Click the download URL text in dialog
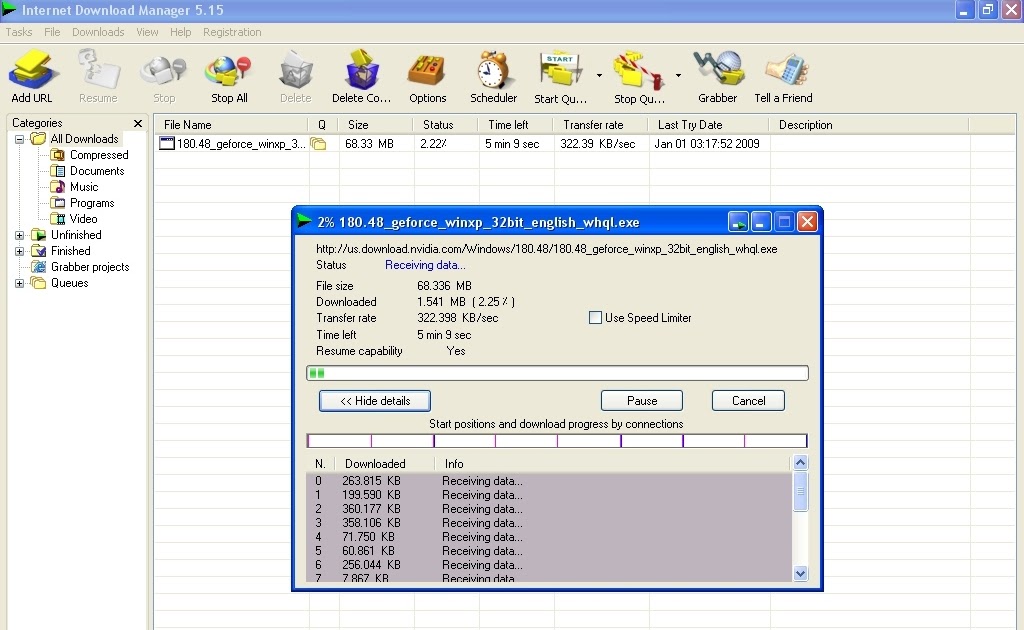1024x630 pixels. (547, 249)
